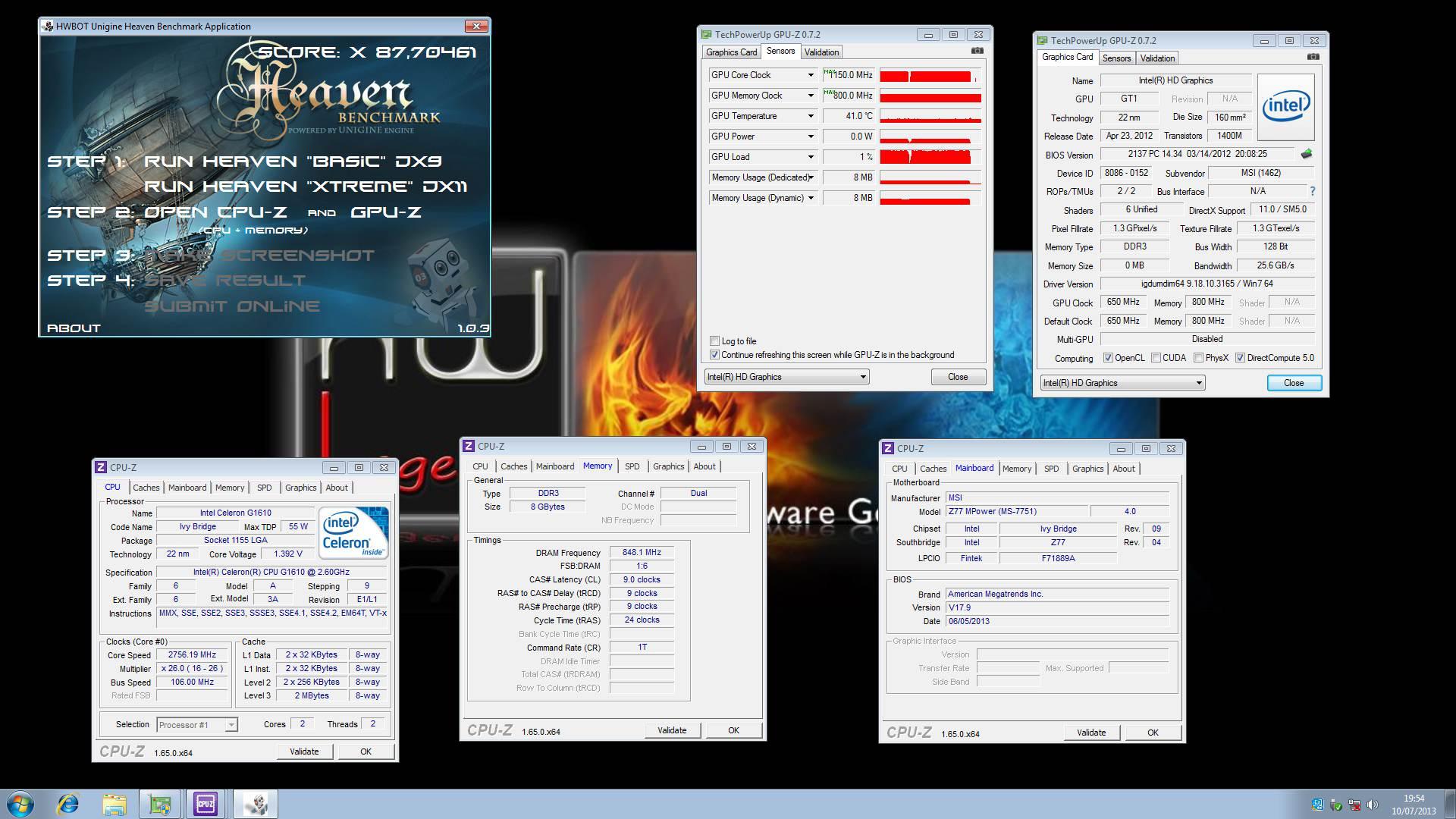Open the GPU selector dropdown in Graphics Card window
This screenshot has width=1456, height=819.
pyautogui.click(x=1122, y=383)
